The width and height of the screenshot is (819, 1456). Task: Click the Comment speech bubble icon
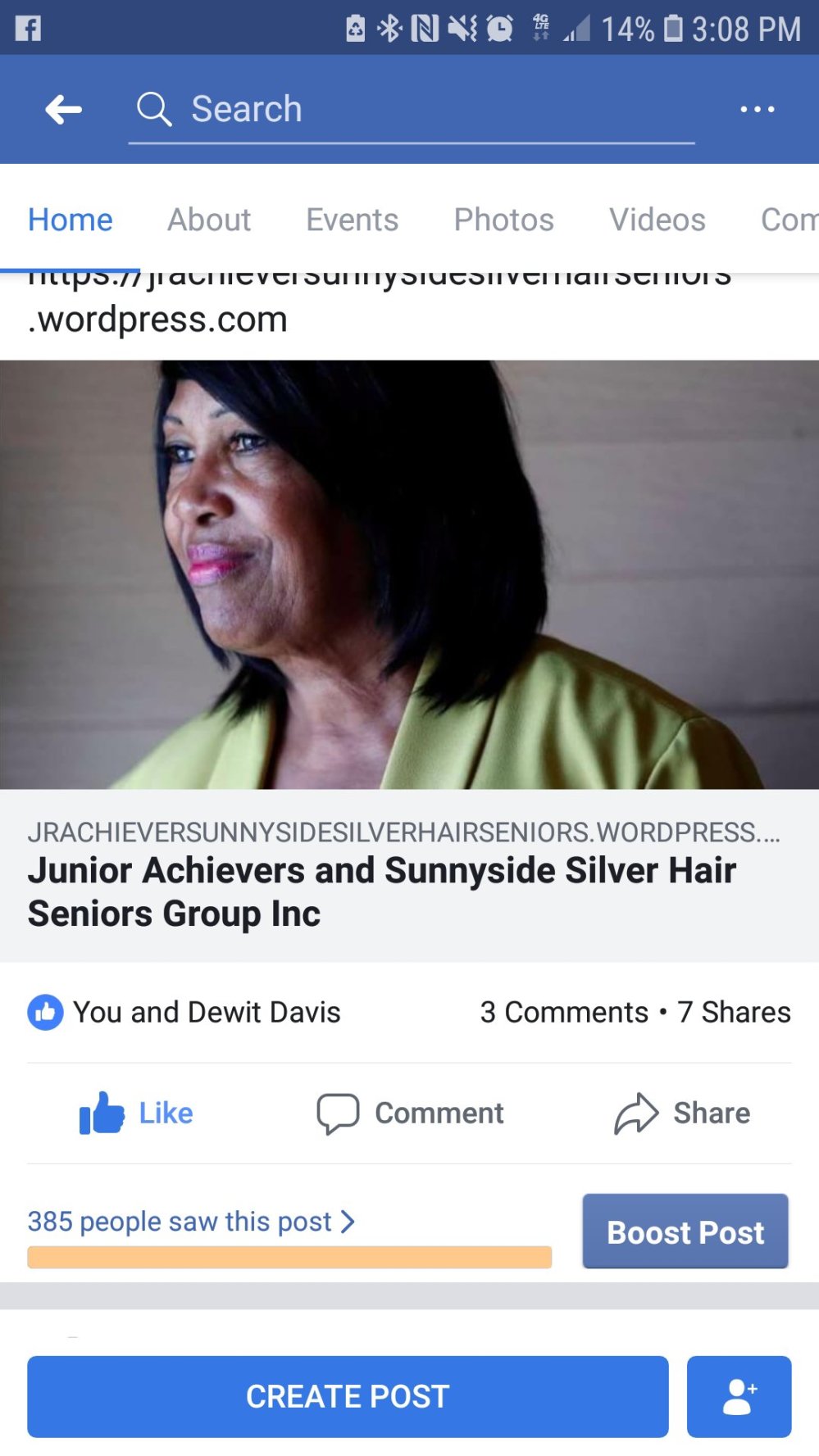coord(338,1114)
